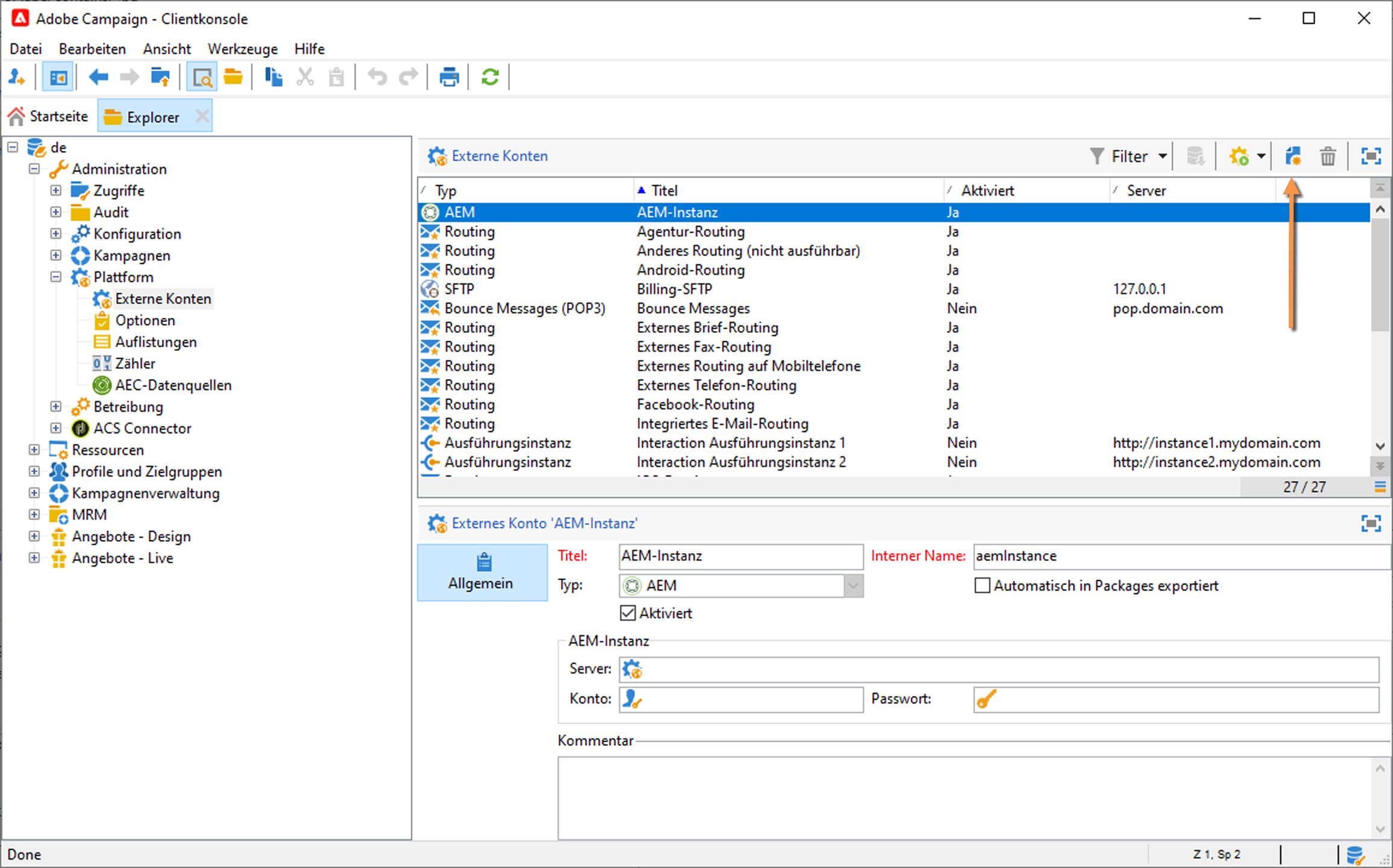Click the copy toolbar icon
This screenshot has height=868, width=1393.
pyautogui.click(x=273, y=77)
